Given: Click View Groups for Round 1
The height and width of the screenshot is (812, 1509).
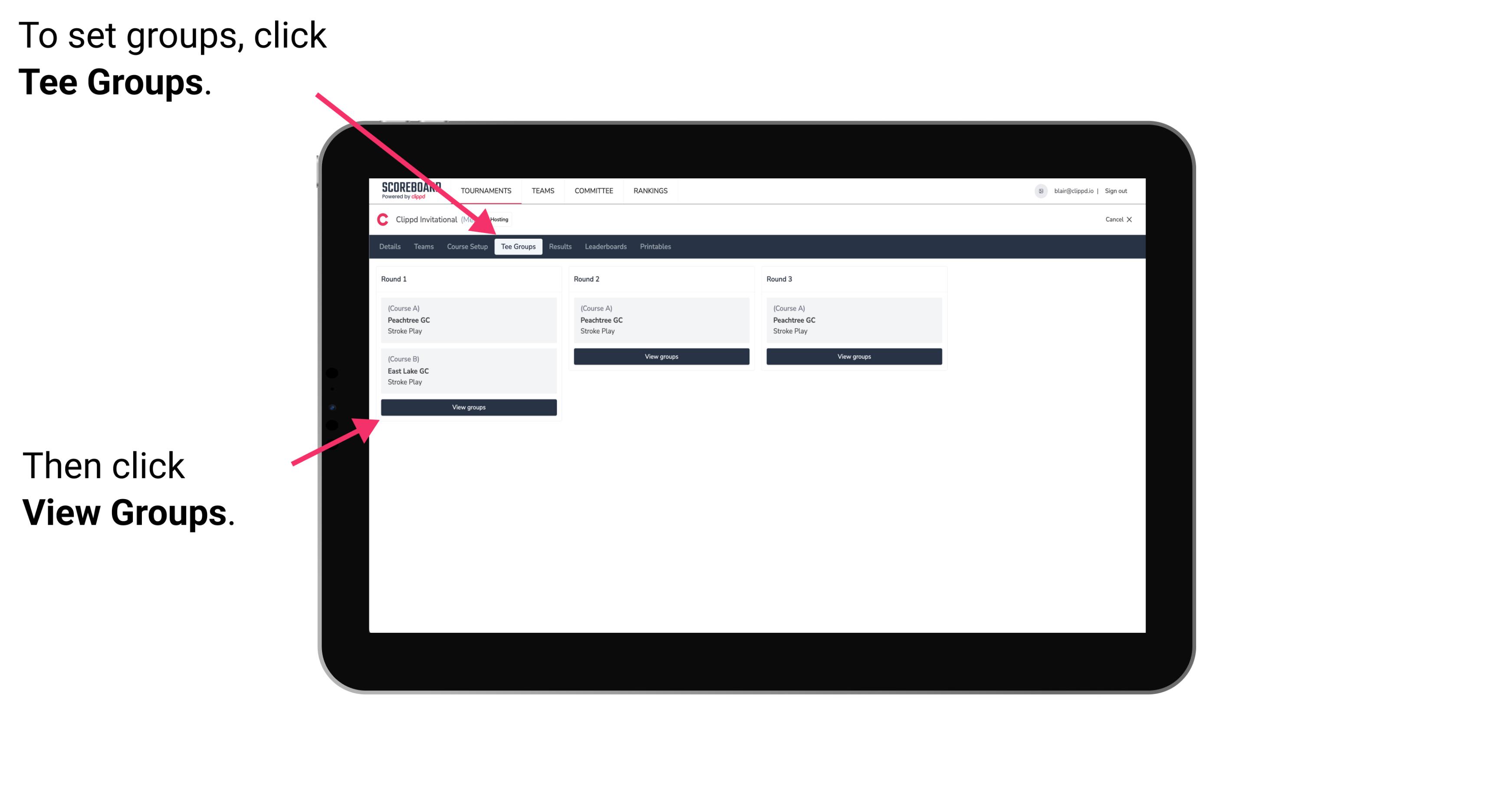Looking at the screenshot, I should point(470,407).
